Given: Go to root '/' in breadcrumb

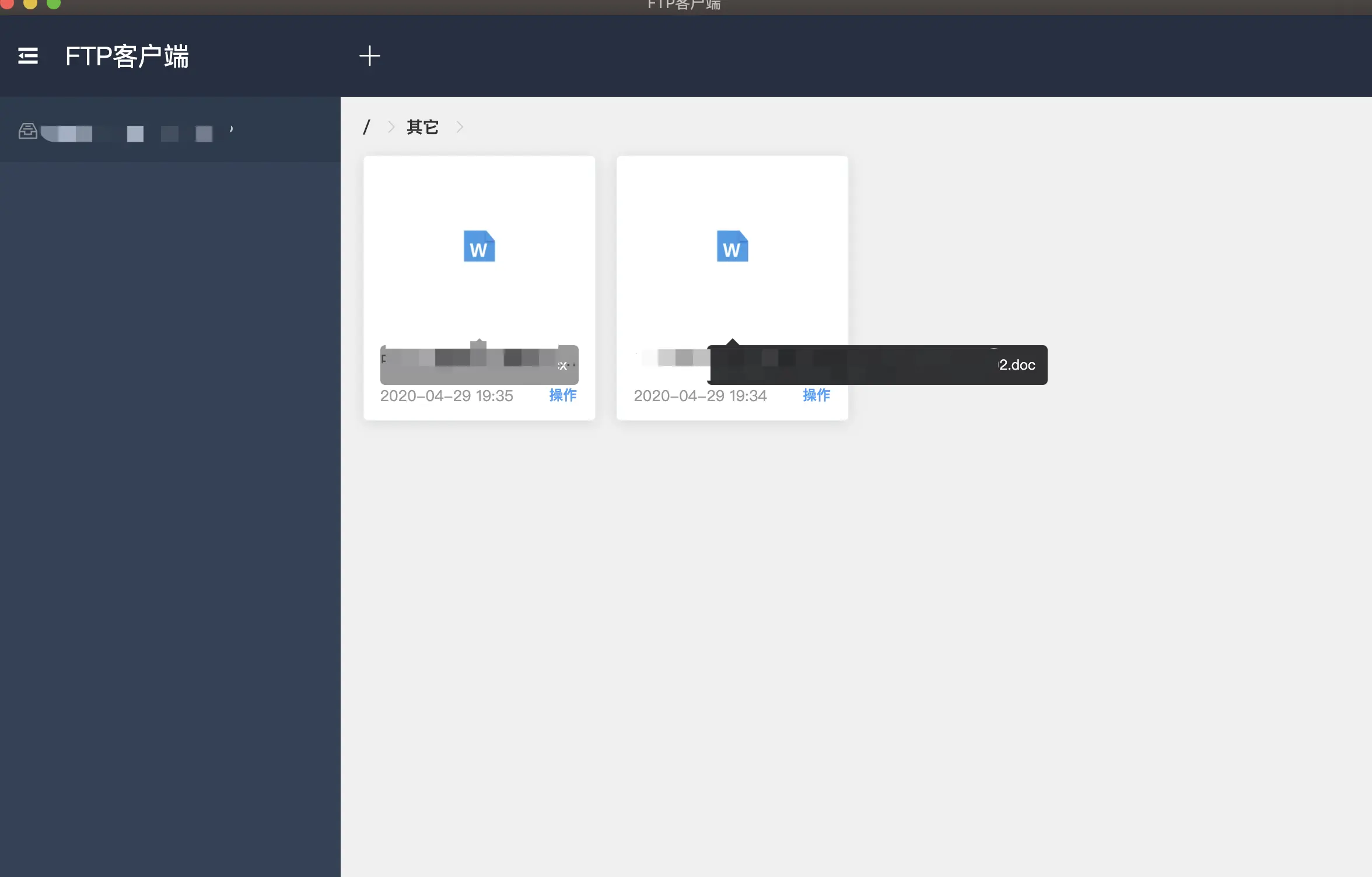Looking at the screenshot, I should pos(366,127).
